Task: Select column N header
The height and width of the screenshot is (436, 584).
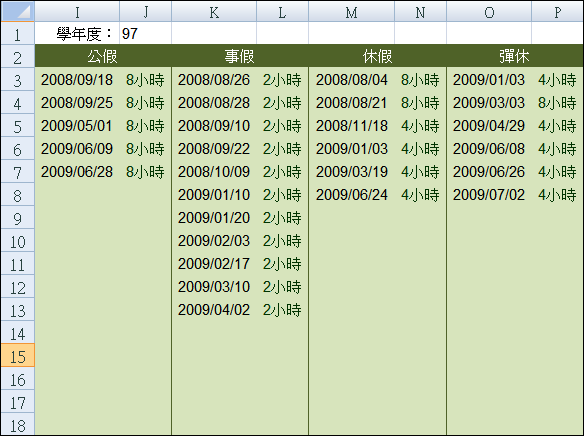Action: pos(420,11)
